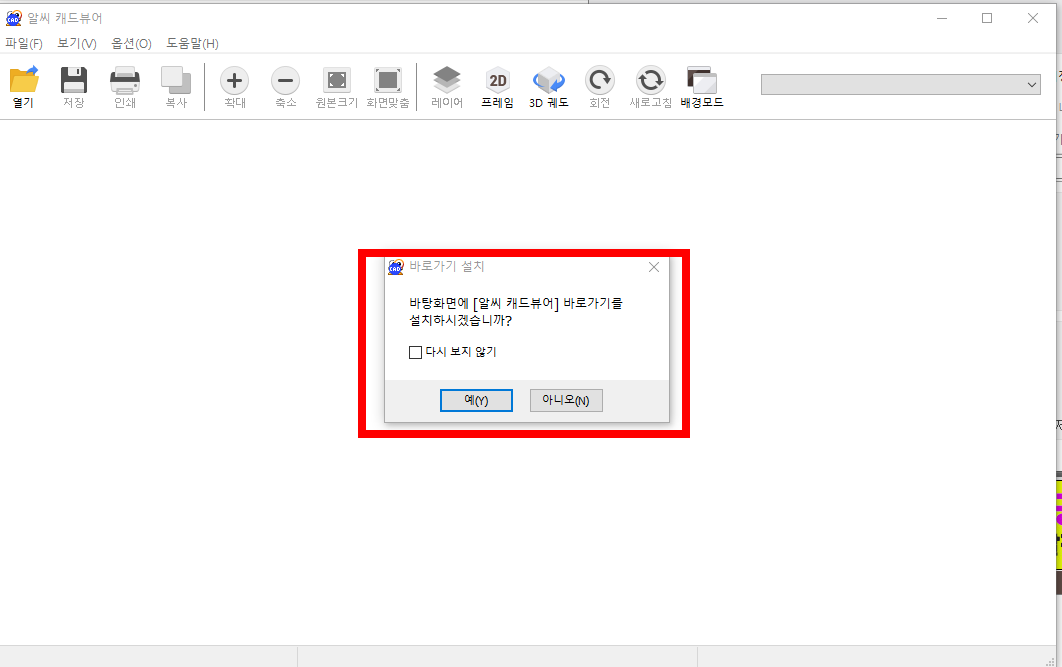Image resolution: width=1062 pixels, height=667 pixels.
Task: Show original size with 원본크기 icon
Action: 336,86
